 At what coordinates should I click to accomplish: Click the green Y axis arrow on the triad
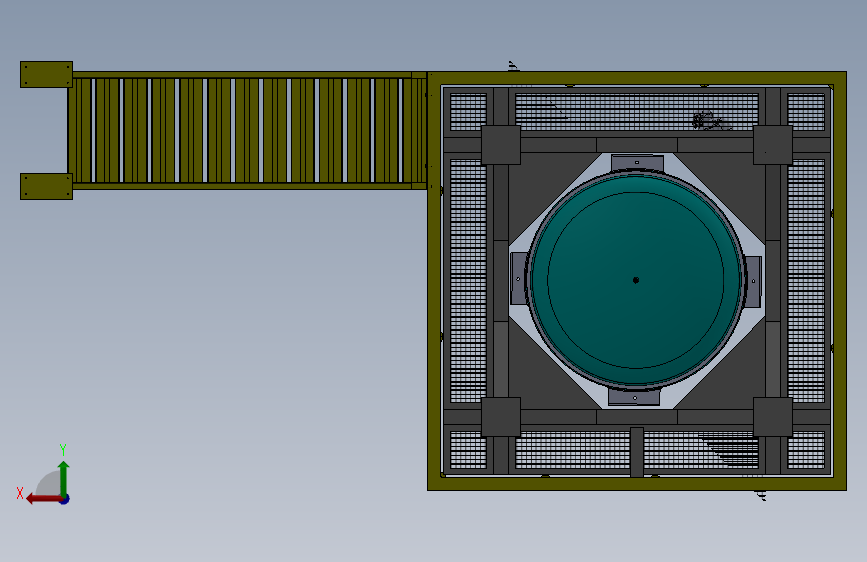tap(64, 478)
